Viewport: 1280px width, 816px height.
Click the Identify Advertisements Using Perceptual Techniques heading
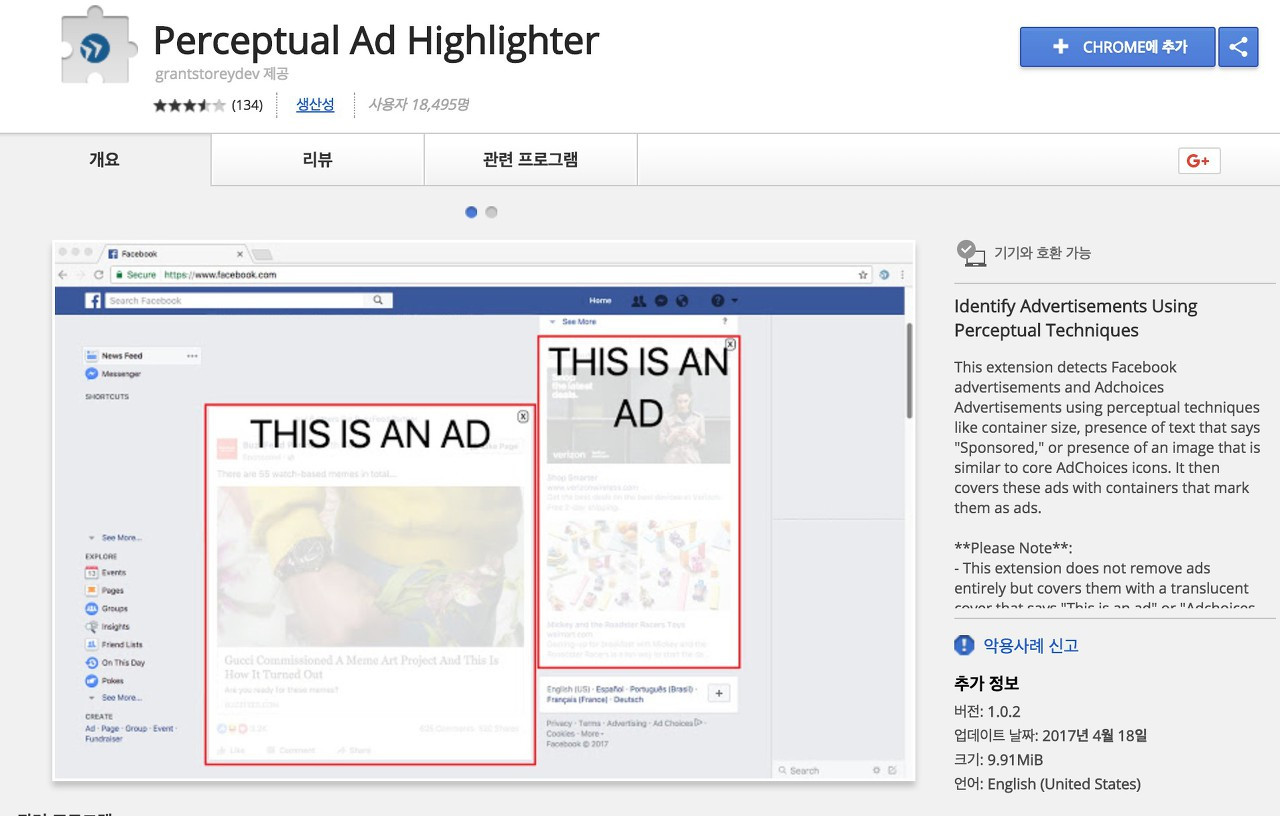(1075, 318)
